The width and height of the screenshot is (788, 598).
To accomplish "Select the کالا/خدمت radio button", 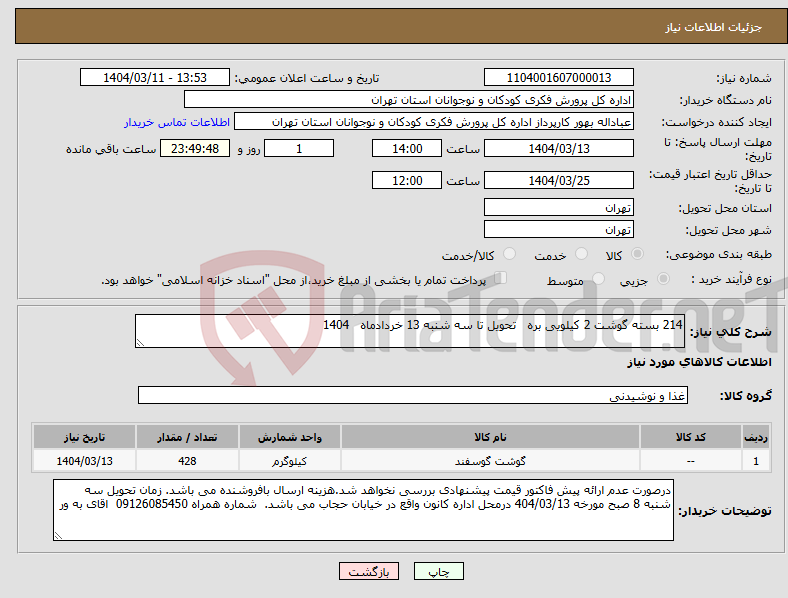I will 509,254.
